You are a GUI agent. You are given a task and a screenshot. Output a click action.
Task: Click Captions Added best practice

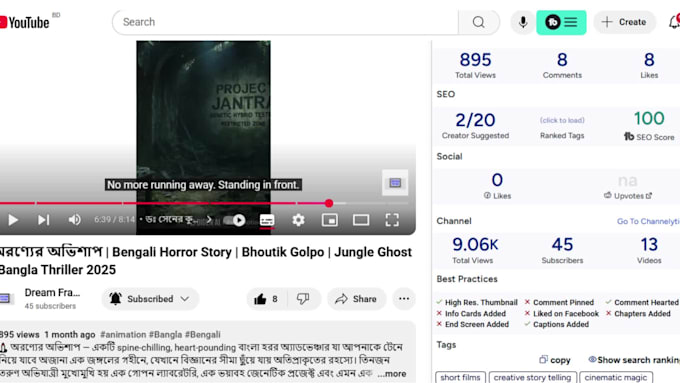click(x=556, y=324)
